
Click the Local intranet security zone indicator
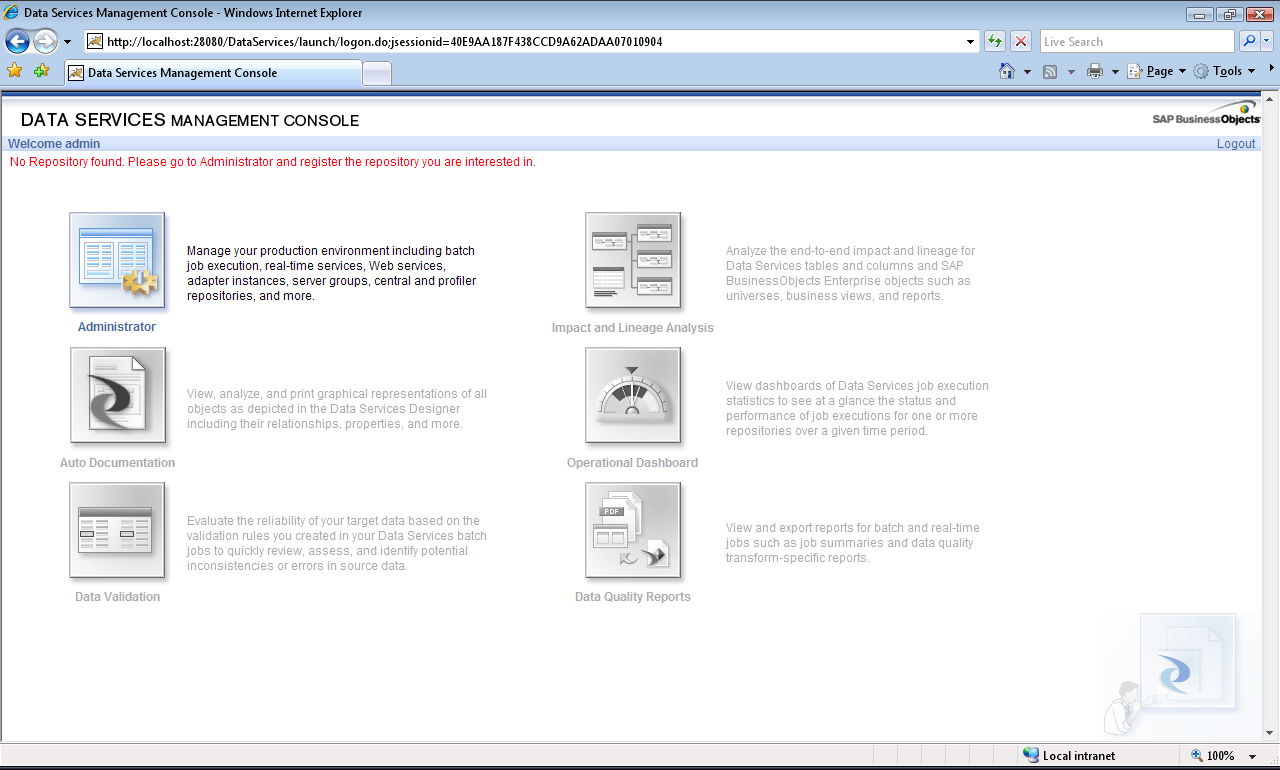[1069, 756]
